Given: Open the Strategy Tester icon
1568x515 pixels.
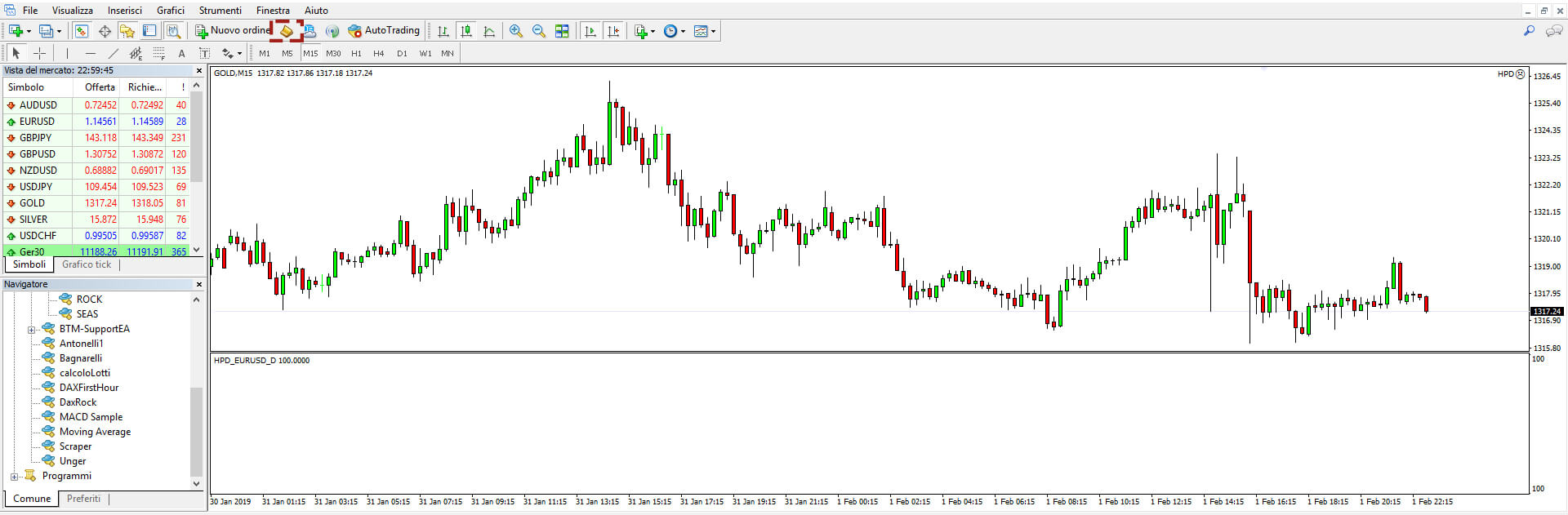Looking at the screenshot, I should pyautogui.click(x=173, y=31).
